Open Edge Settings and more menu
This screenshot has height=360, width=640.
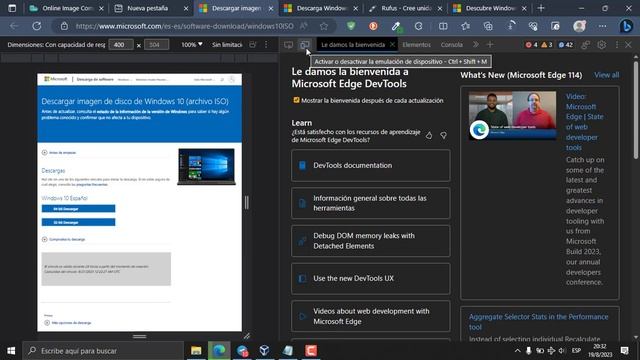coord(602,26)
